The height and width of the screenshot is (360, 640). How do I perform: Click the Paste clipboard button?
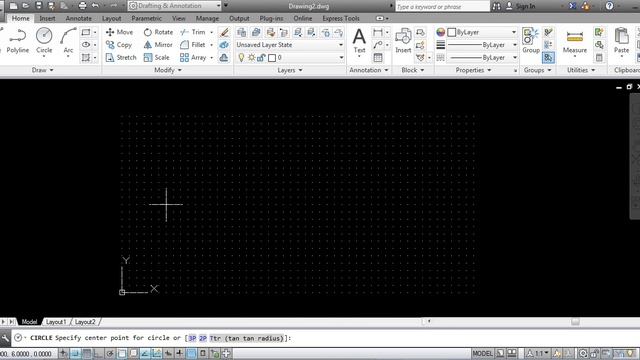pos(621,41)
